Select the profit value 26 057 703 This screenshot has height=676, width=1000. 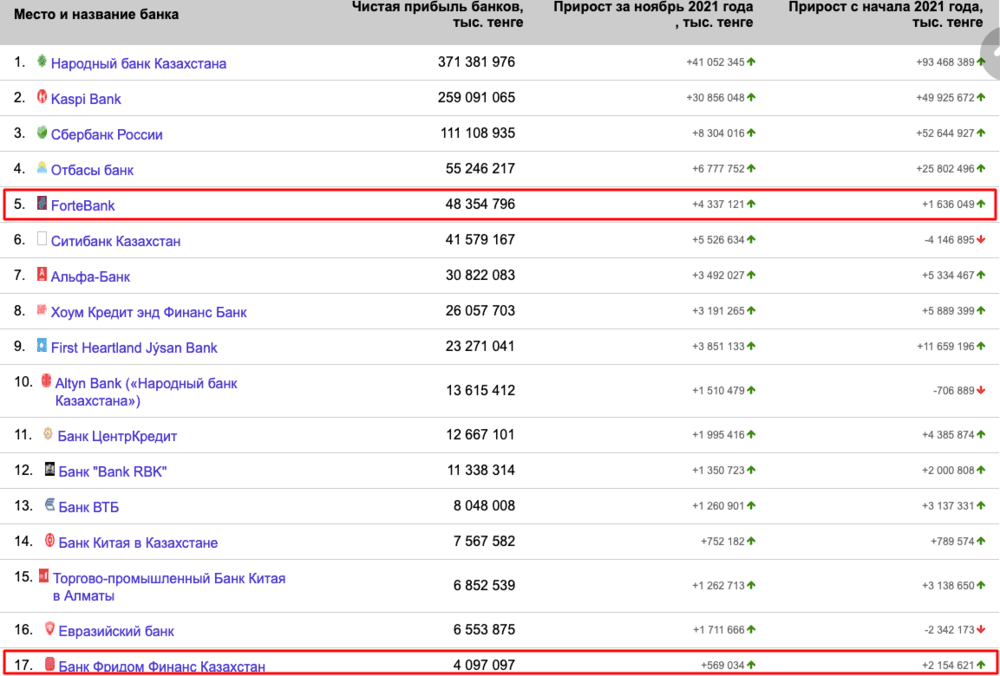pyautogui.click(x=480, y=311)
